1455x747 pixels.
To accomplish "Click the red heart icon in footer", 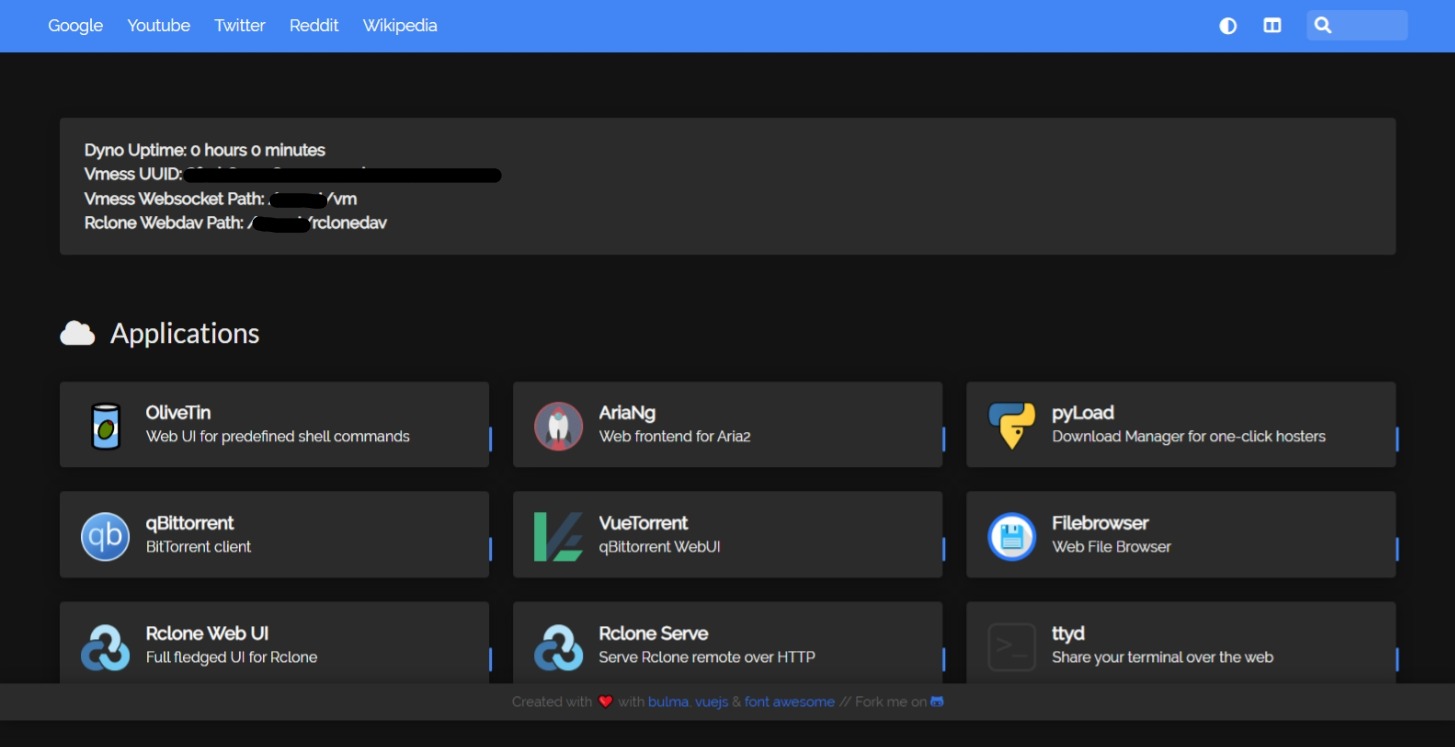I will pyautogui.click(x=605, y=702).
